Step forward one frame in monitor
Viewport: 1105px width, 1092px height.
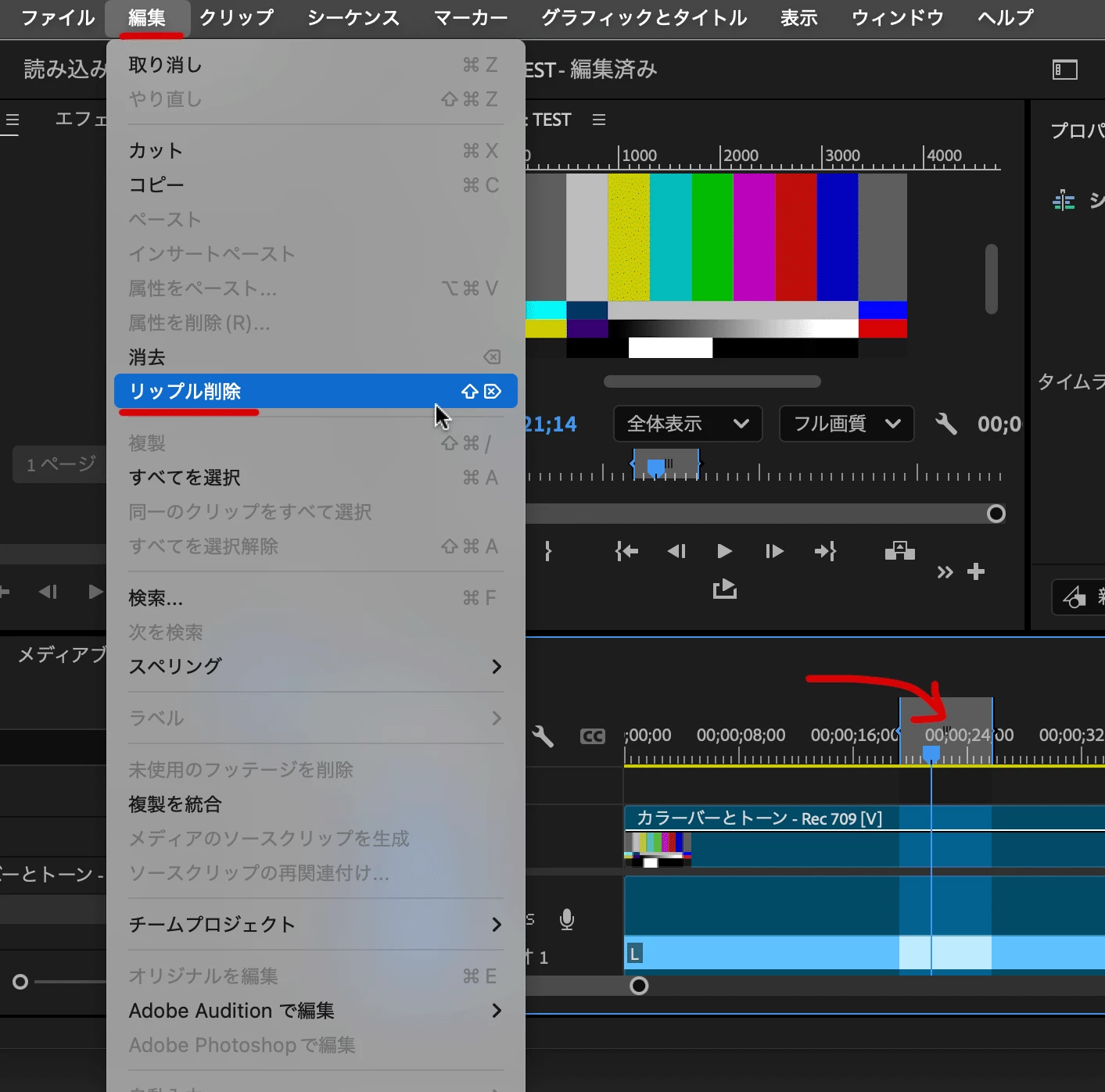point(774,551)
